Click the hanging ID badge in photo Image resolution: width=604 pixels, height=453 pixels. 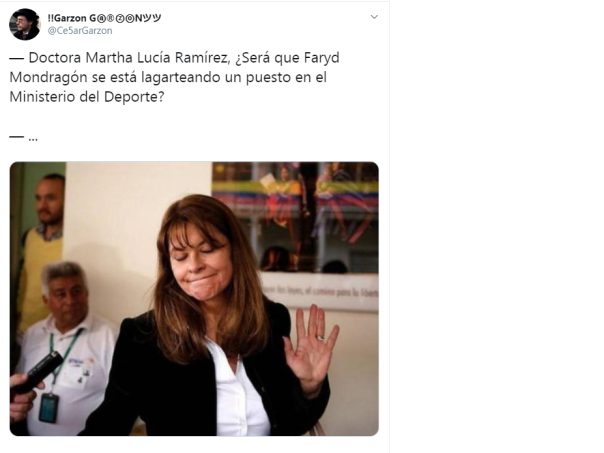[49, 408]
